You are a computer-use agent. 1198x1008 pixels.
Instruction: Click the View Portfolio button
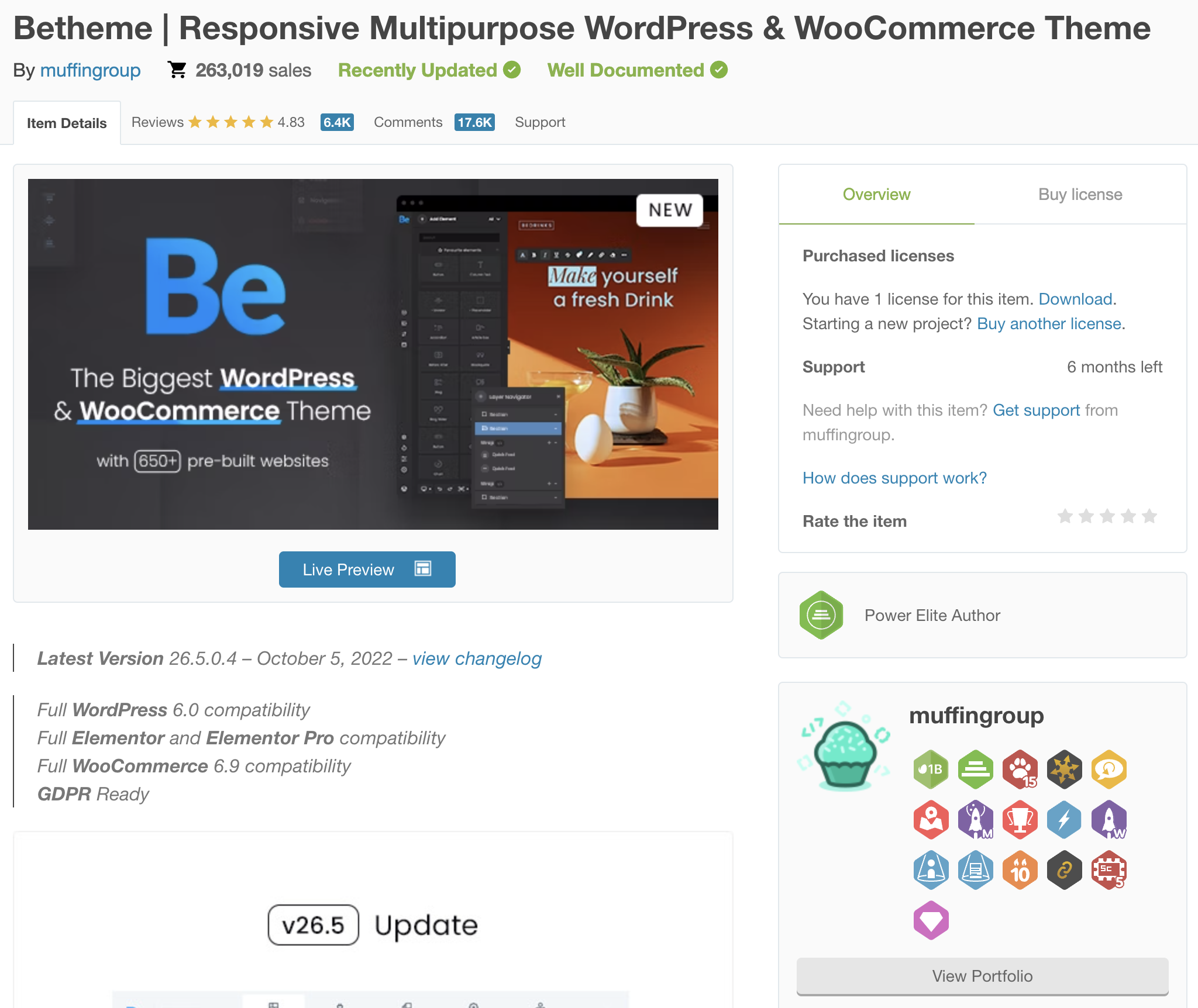982,976
